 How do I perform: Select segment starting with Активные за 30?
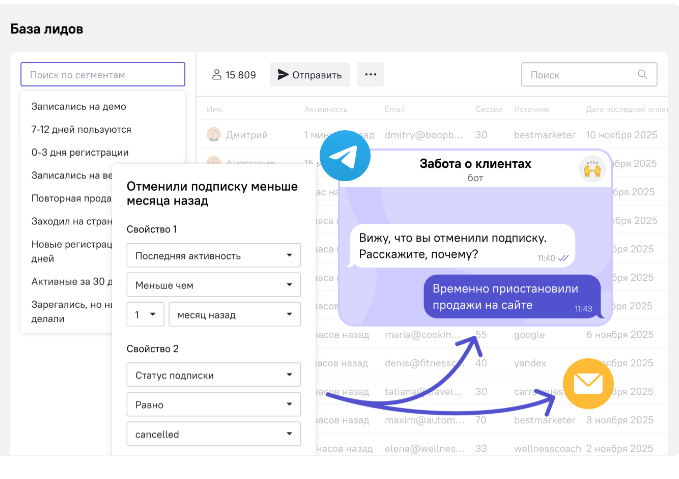coord(71,282)
